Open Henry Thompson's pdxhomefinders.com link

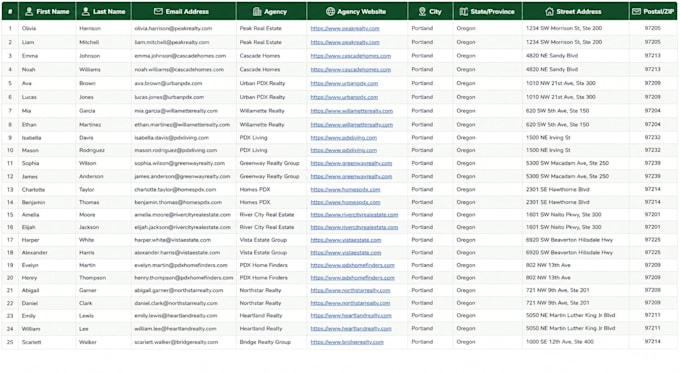click(x=353, y=278)
